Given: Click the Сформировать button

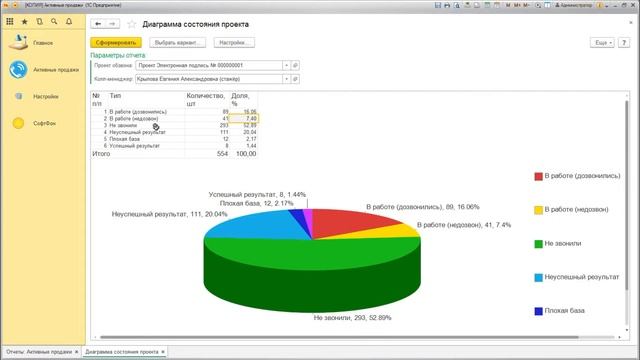Looking at the screenshot, I should [116, 42].
